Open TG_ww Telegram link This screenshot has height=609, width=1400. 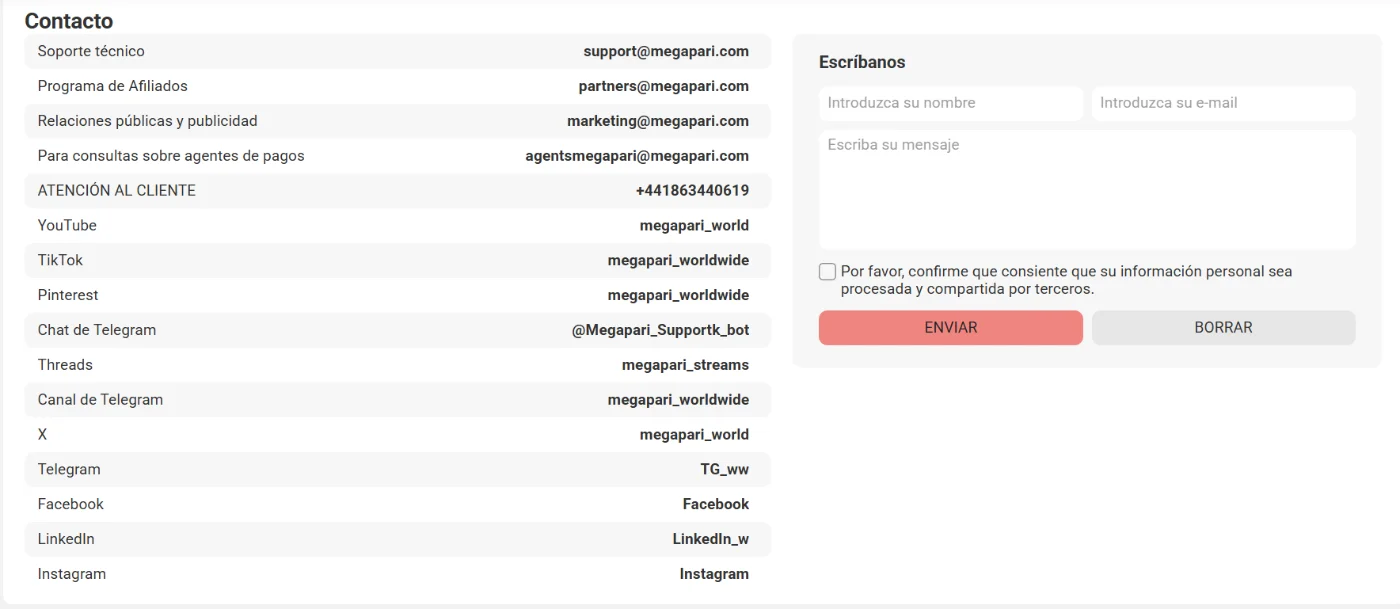[x=724, y=470]
